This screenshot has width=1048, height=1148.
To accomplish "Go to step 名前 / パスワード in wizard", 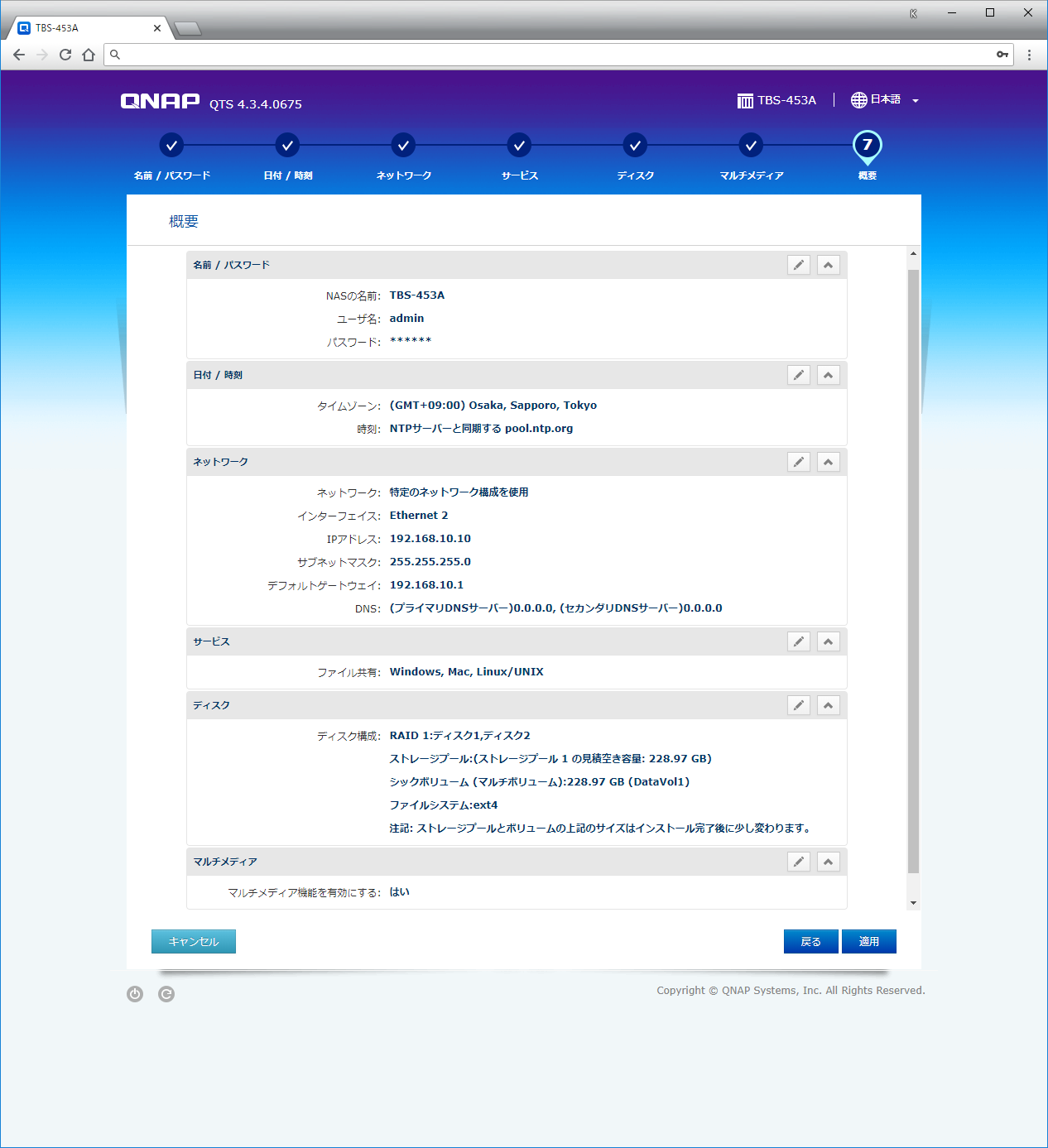I will [171, 146].
